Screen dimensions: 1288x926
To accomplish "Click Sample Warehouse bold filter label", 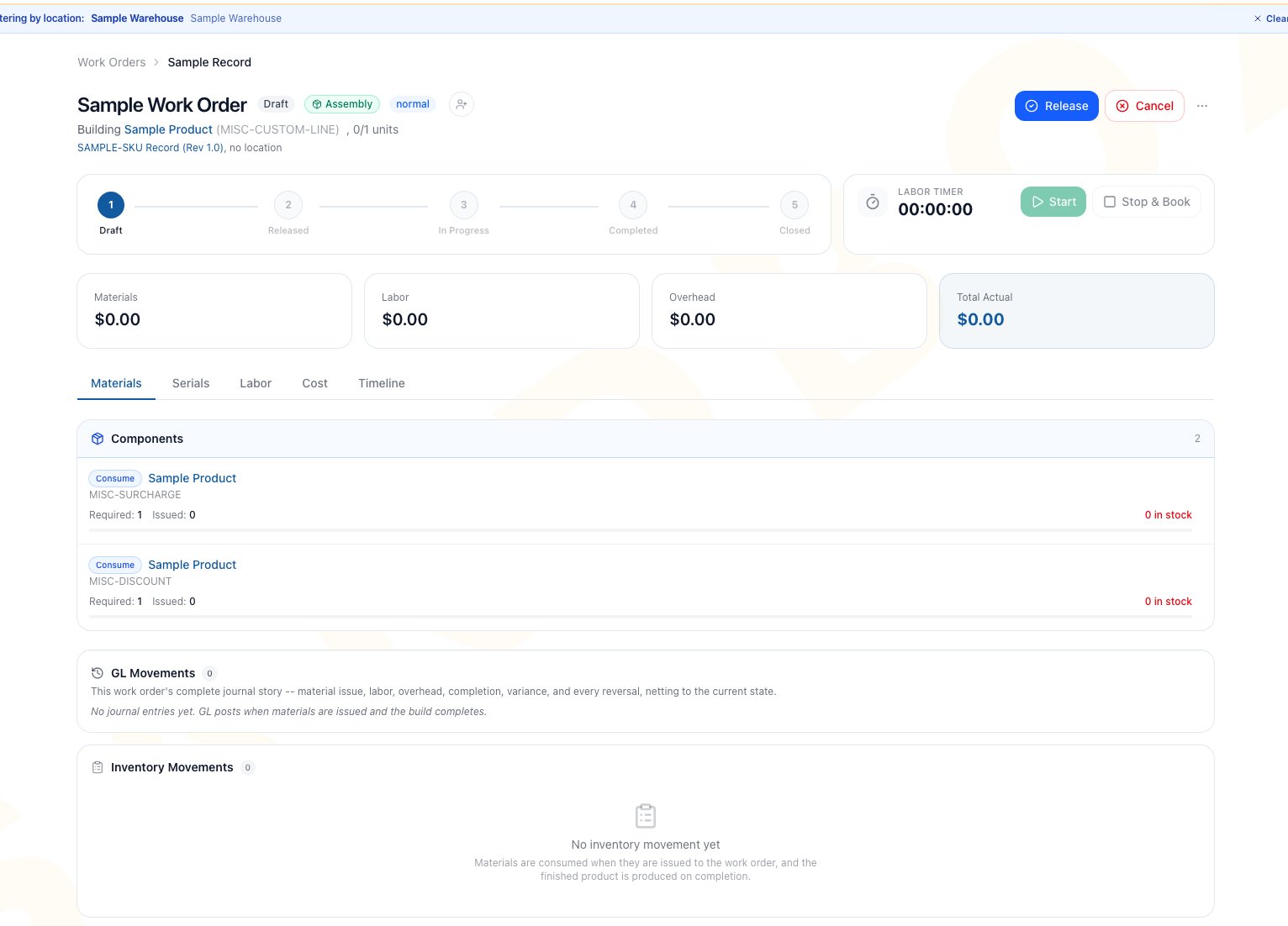I will 137,18.
